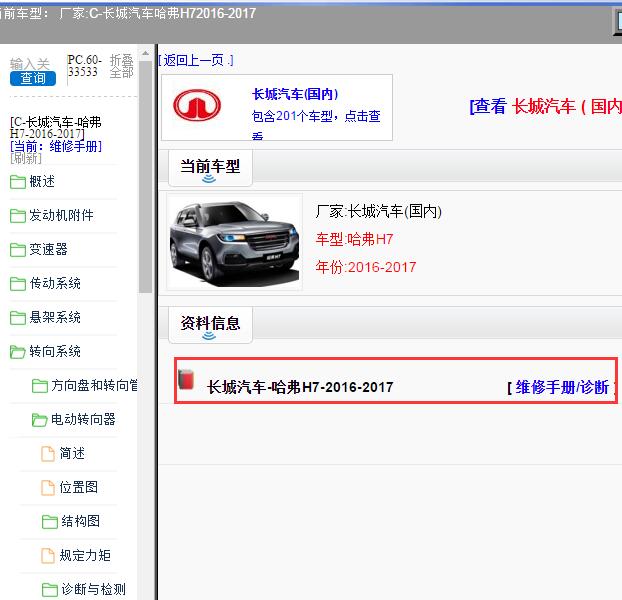The width and height of the screenshot is (622, 600).
Task: Click the 悬架系统 folder icon
Action: (17, 318)
